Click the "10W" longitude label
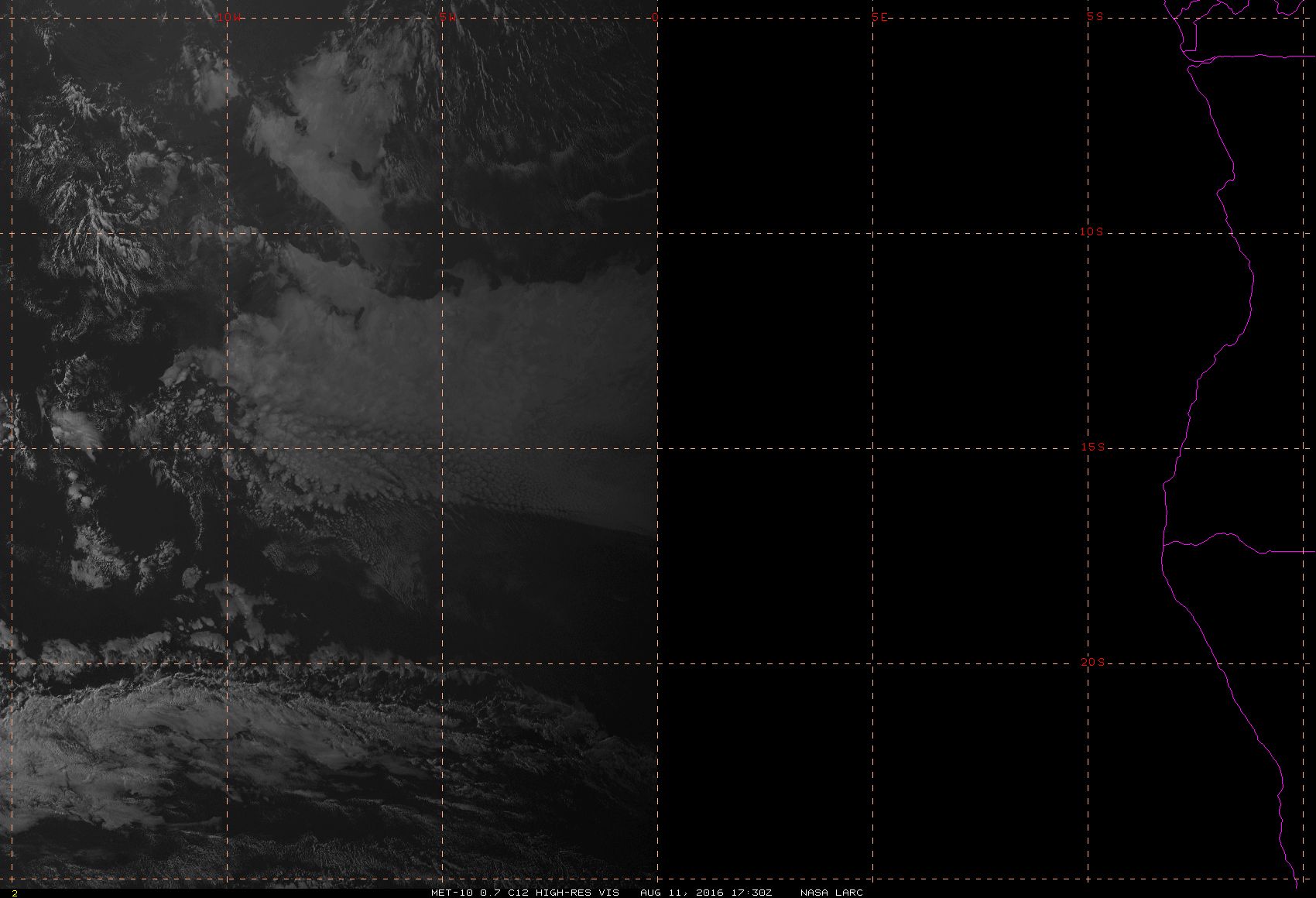This screenshot has width=1316, height=898. pos(228,17)
